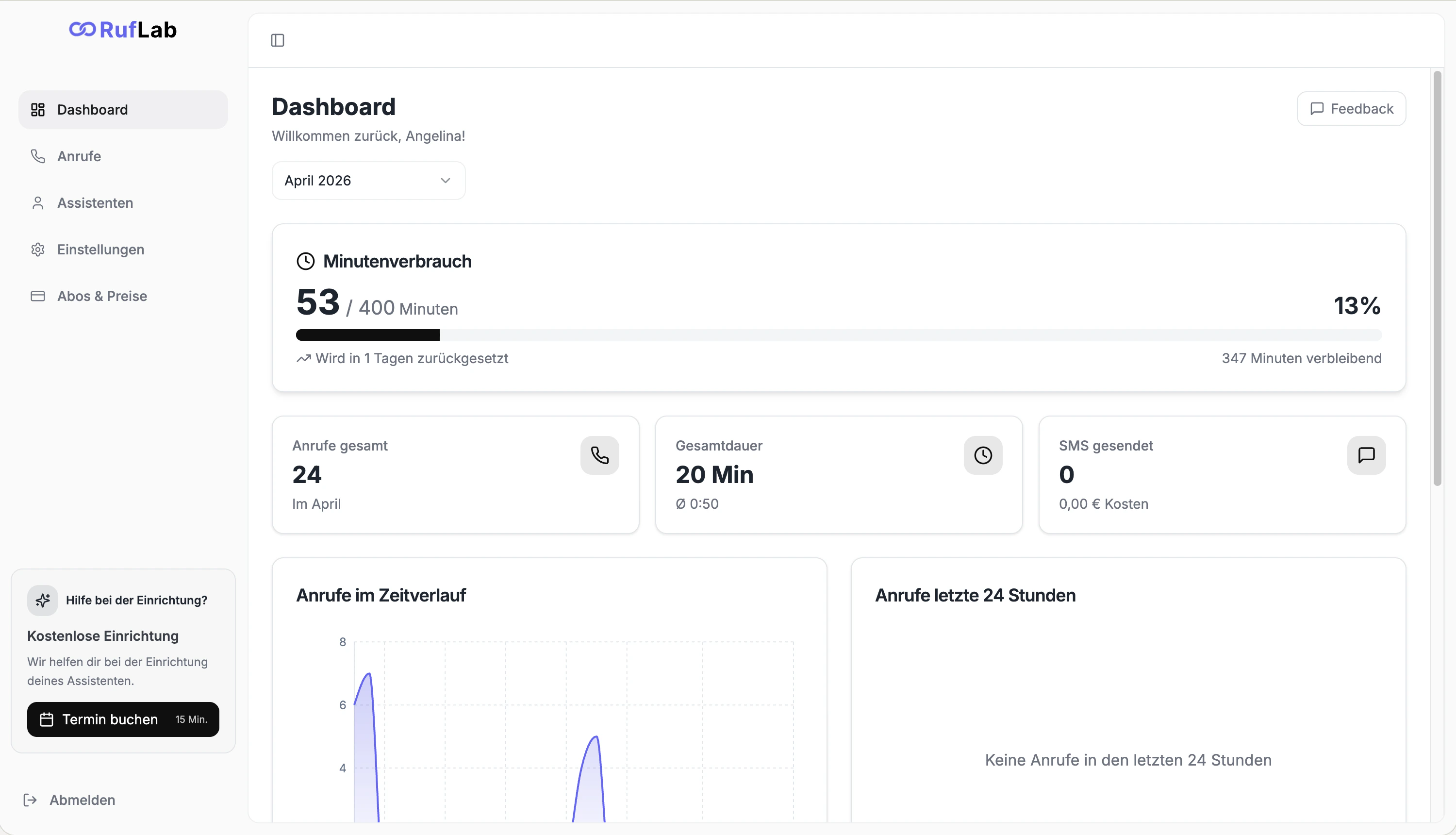Click the phone icon beside Anrufe
Image resolution: width=1456 pixels, height=835 pixels.
coord(38,156)
